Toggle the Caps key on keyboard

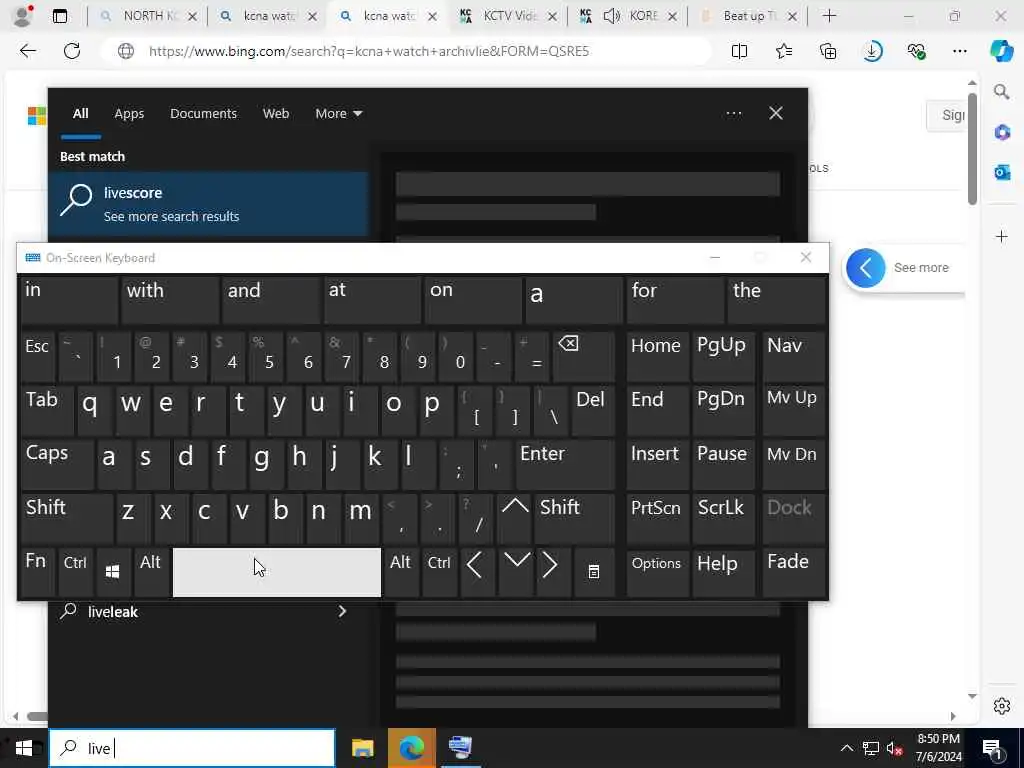coord(57,465)
